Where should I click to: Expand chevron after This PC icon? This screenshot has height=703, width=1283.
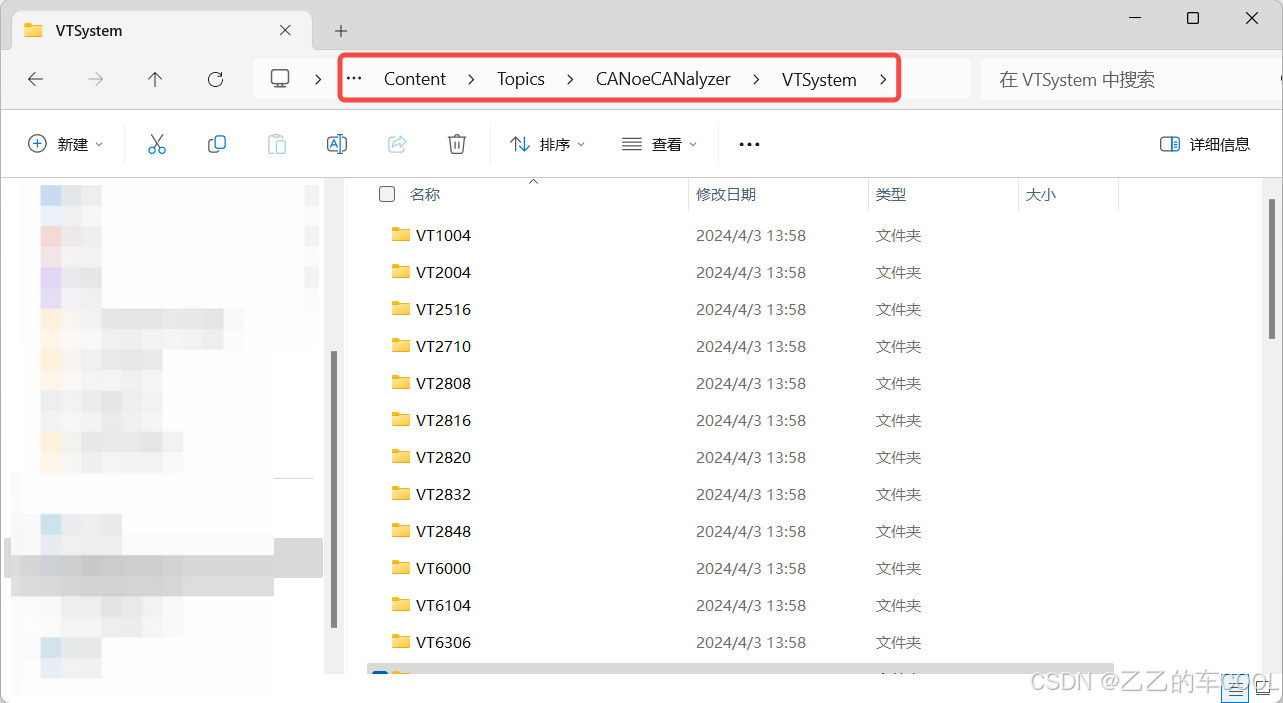point(318,79)
